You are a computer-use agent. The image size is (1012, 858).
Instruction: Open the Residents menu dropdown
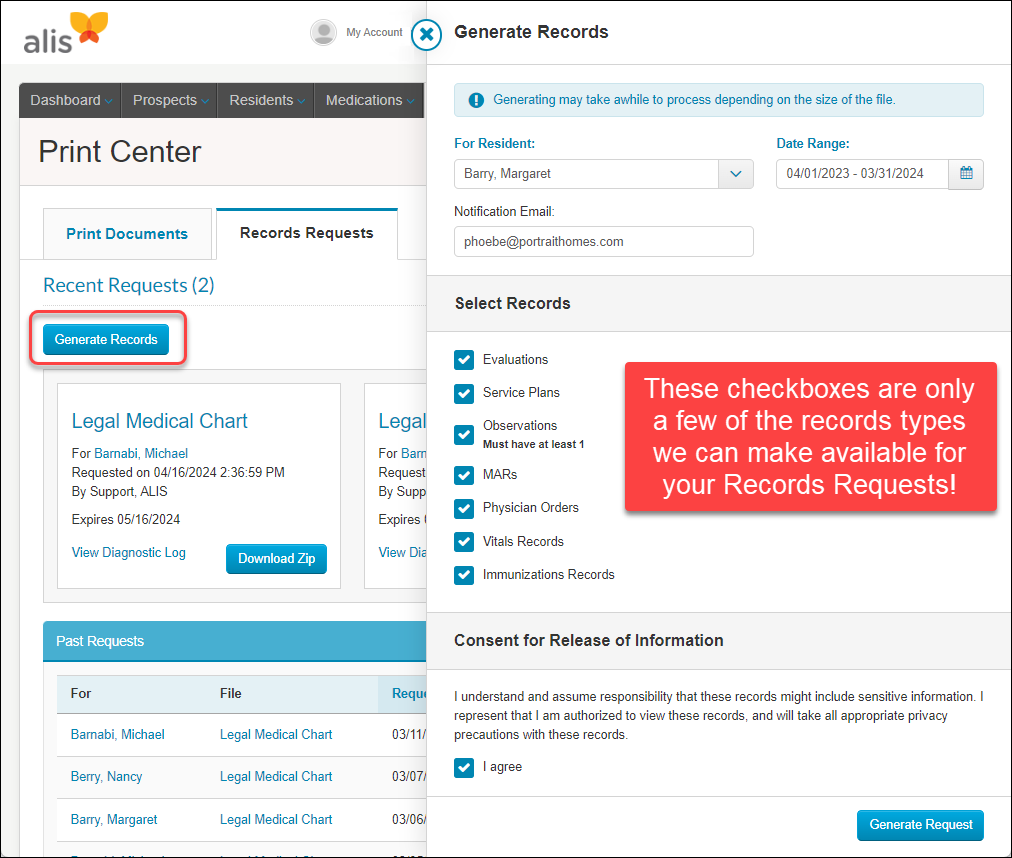click(267, 100)
